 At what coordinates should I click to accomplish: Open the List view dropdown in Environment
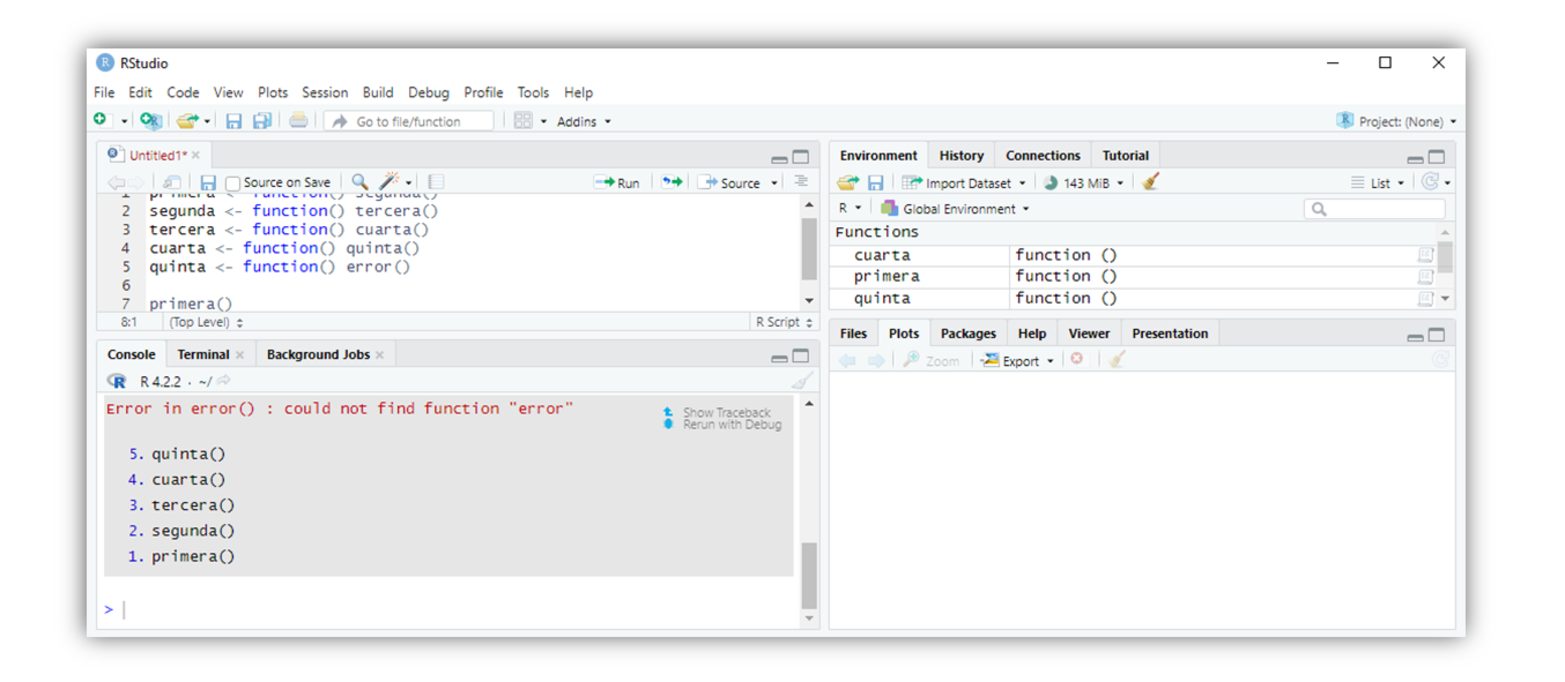(x=1378, y=183)
